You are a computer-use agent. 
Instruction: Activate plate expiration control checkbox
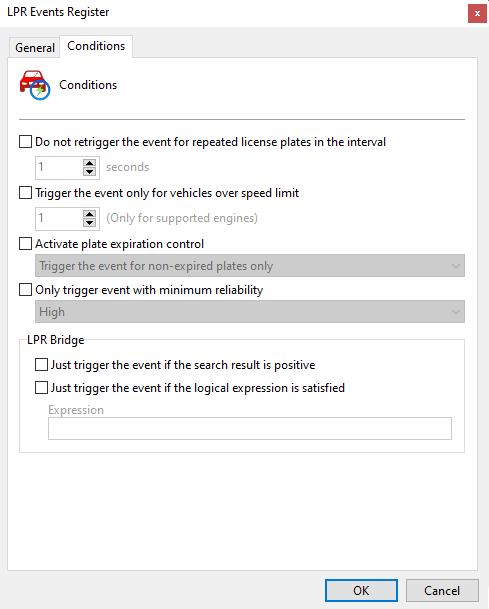(26, 244)
